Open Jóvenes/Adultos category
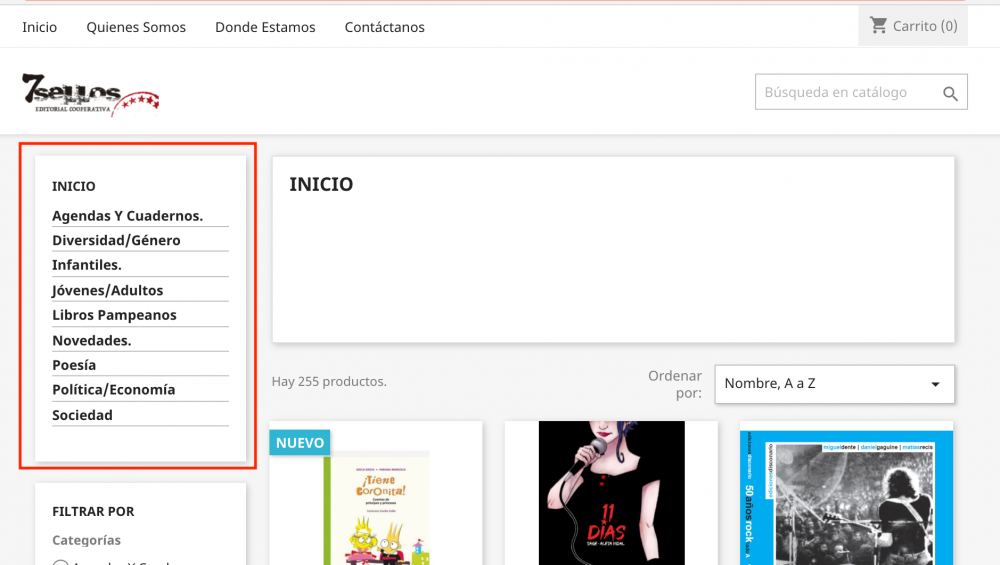The image size is (1000, 565). 108,290
